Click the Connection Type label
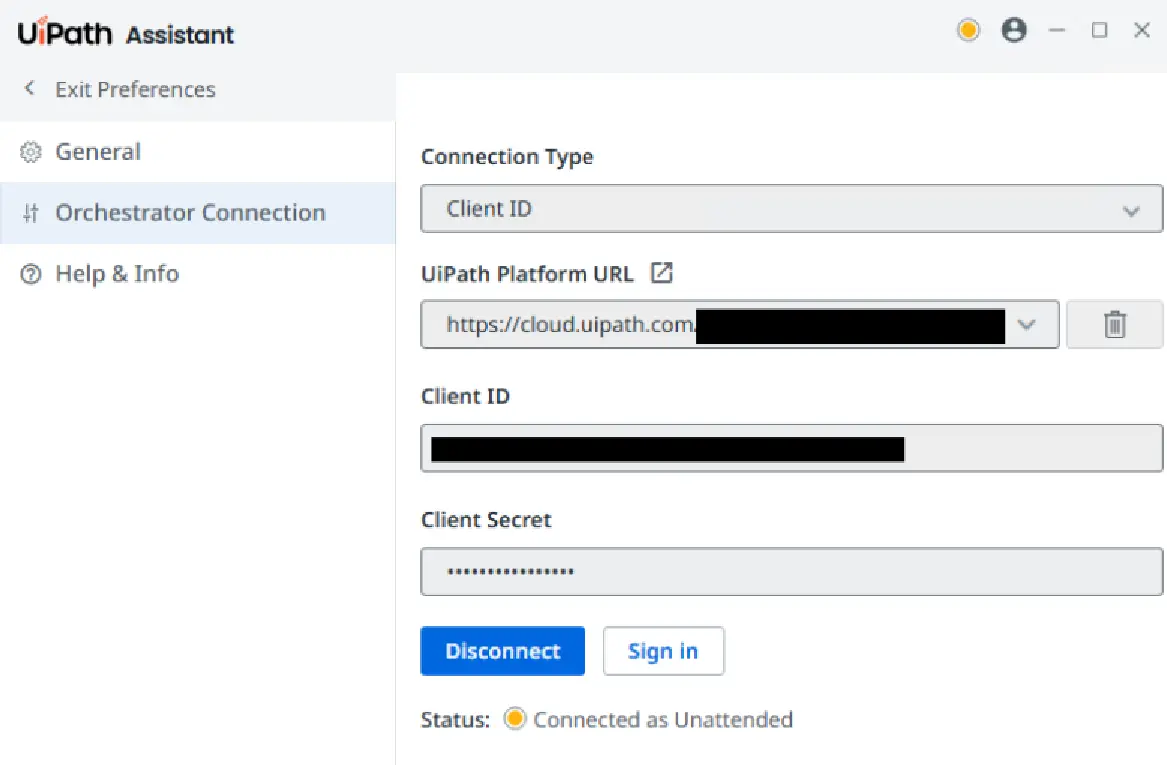 507,157
